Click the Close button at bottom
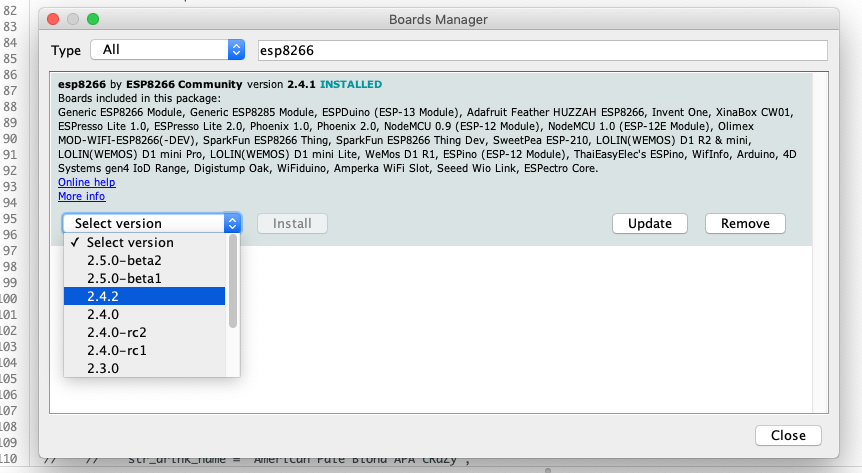The image size is (862, 473). 788,435
